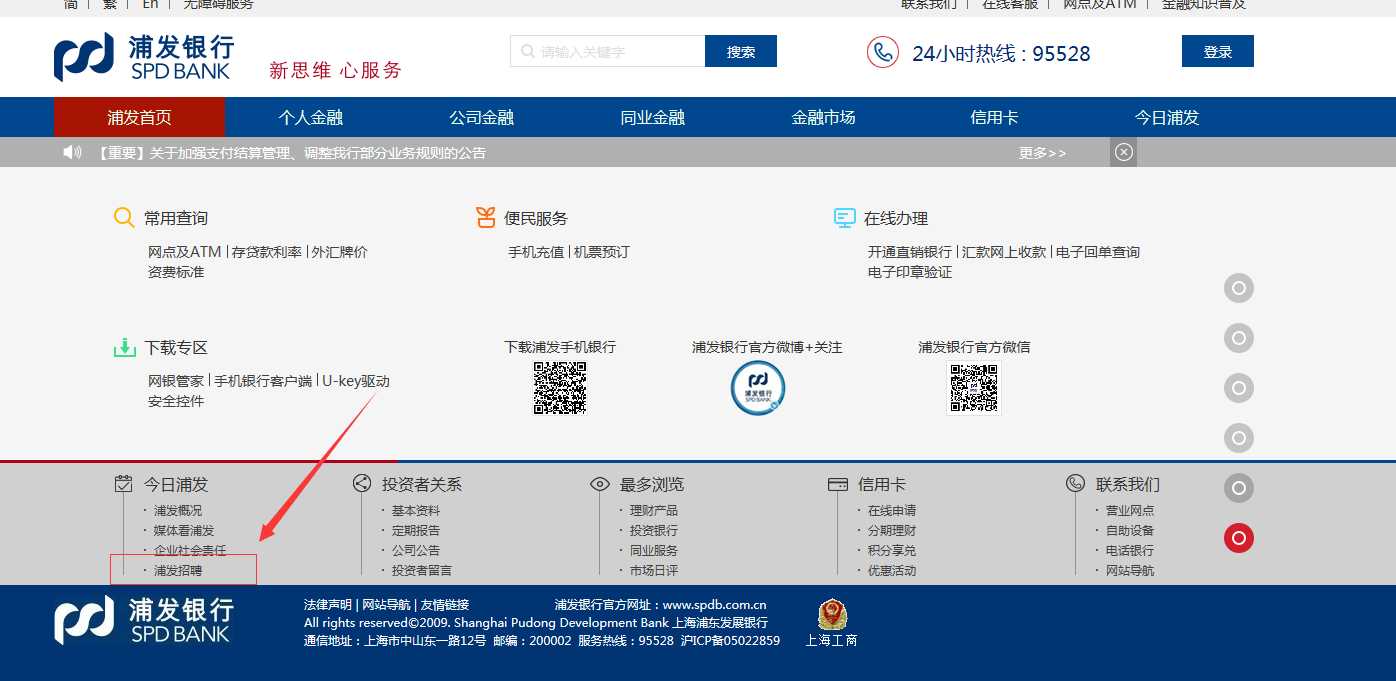Click the 浦发银行官方微博 round logo
This screenshot has height=681, width=1396.
758,388
